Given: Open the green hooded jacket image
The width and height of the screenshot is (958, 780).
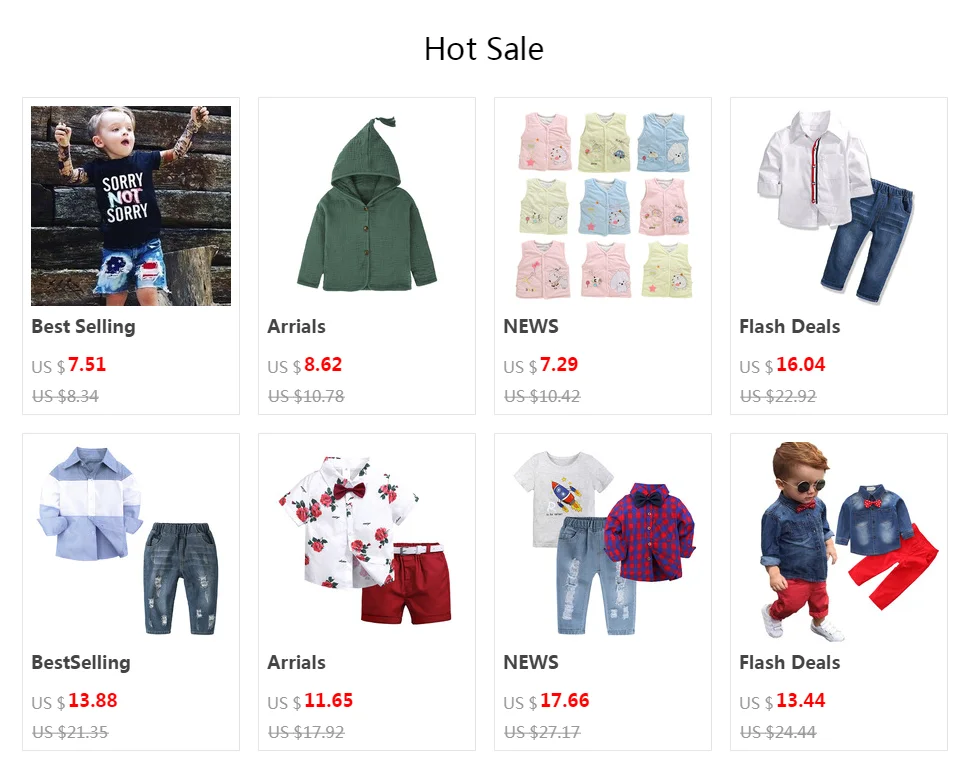Looking at the screenshot, I should (x=367, y=206).
